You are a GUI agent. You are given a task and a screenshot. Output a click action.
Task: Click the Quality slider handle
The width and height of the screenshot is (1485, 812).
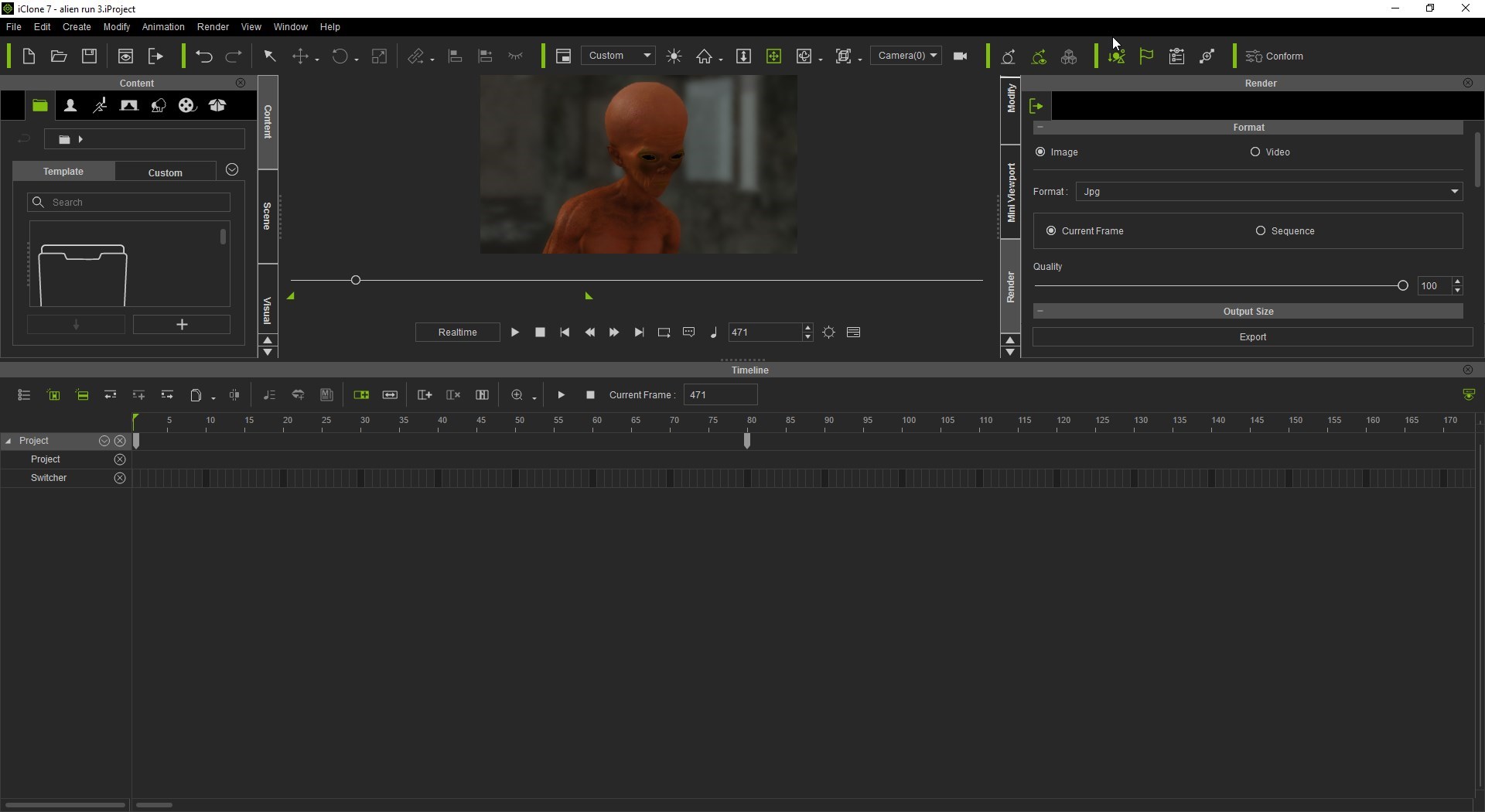point(1402,286)
